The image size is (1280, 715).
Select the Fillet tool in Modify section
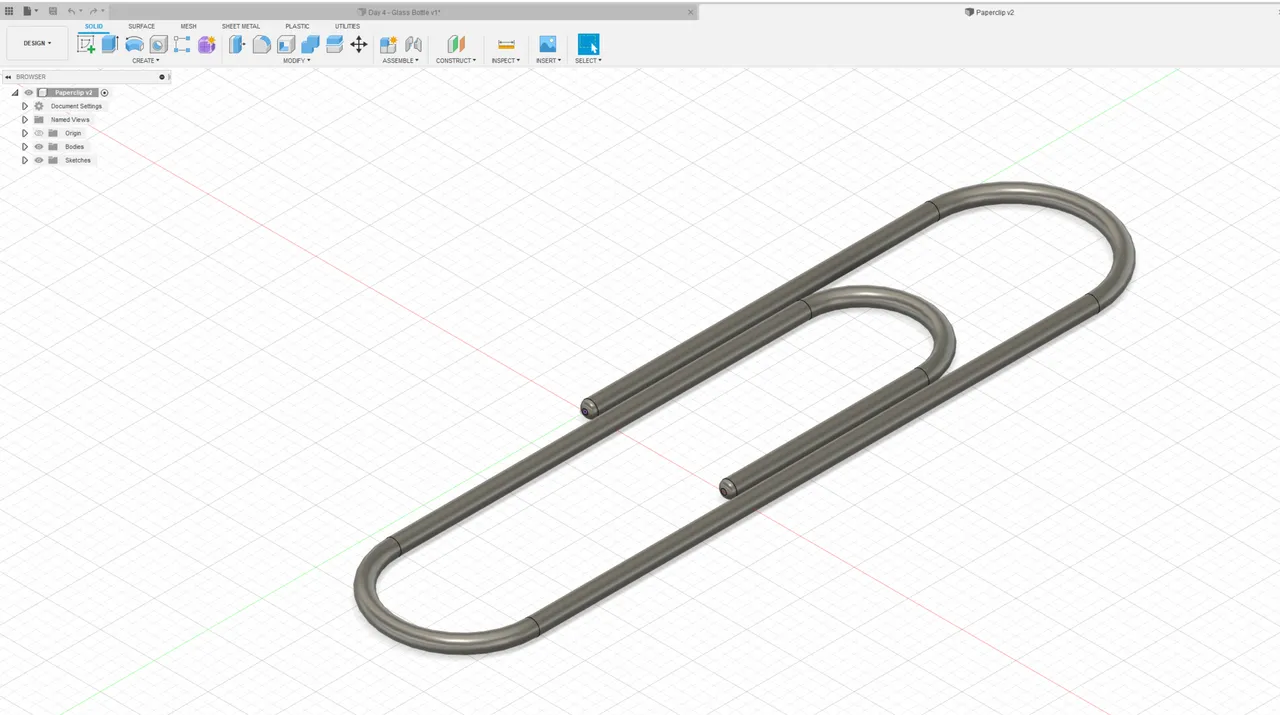pos(261,44)
